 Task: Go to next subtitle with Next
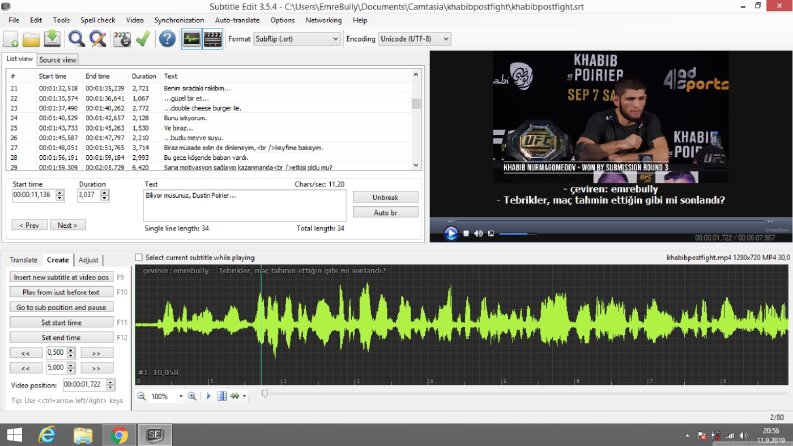[x=67, y=225]
